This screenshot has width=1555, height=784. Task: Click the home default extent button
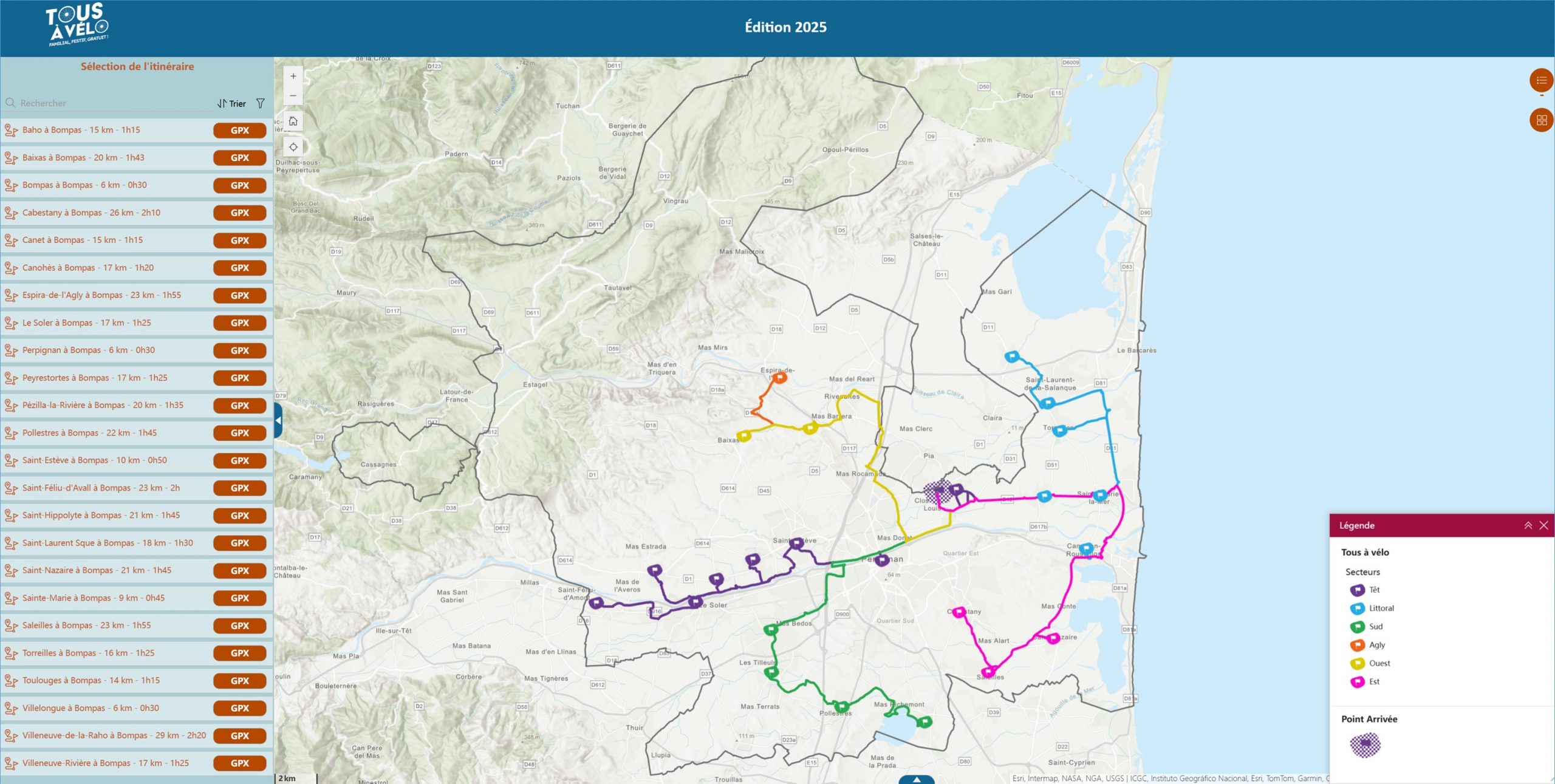pyautogui.click(x=293, y=121)
